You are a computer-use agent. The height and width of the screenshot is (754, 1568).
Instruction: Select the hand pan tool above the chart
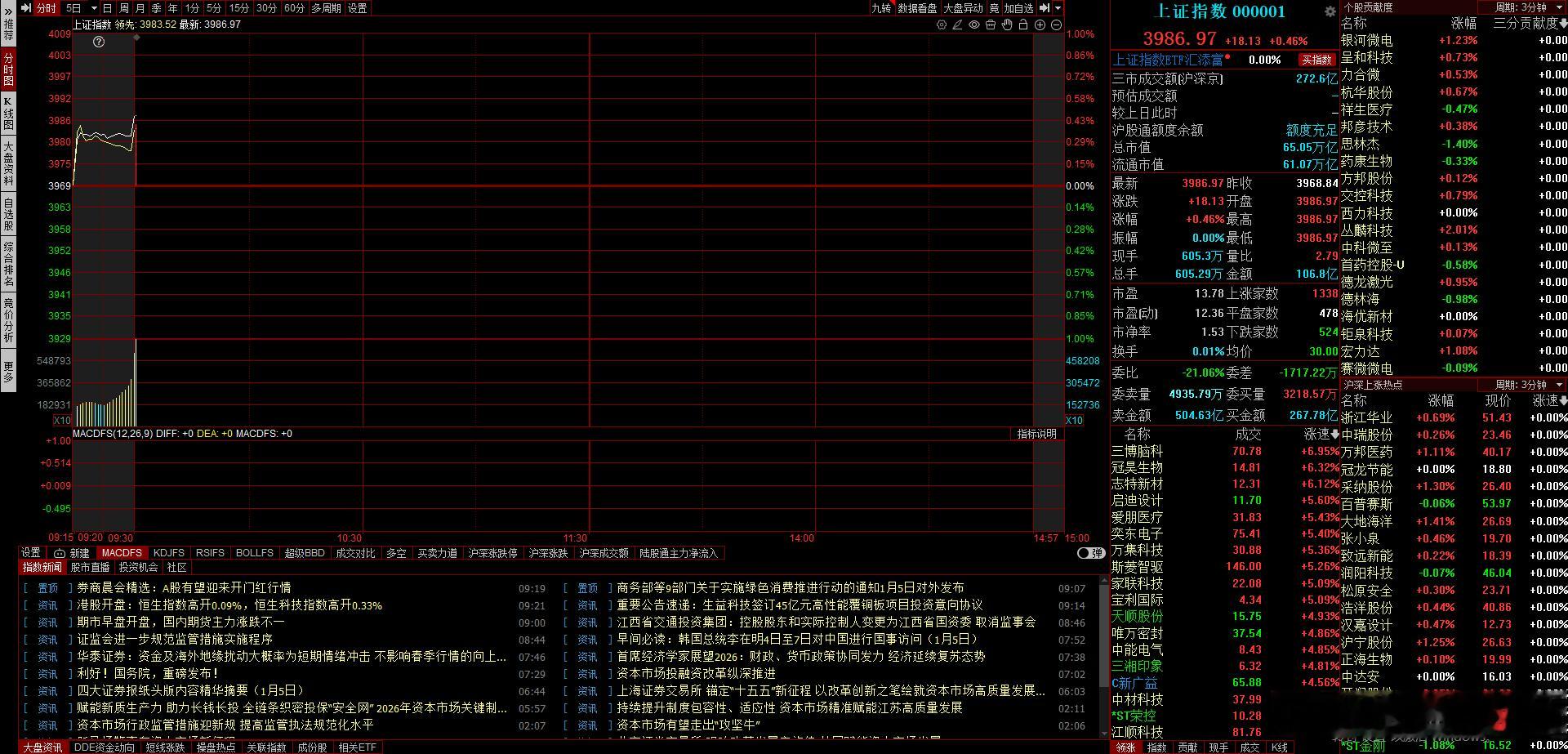[x=1006, y=26]
